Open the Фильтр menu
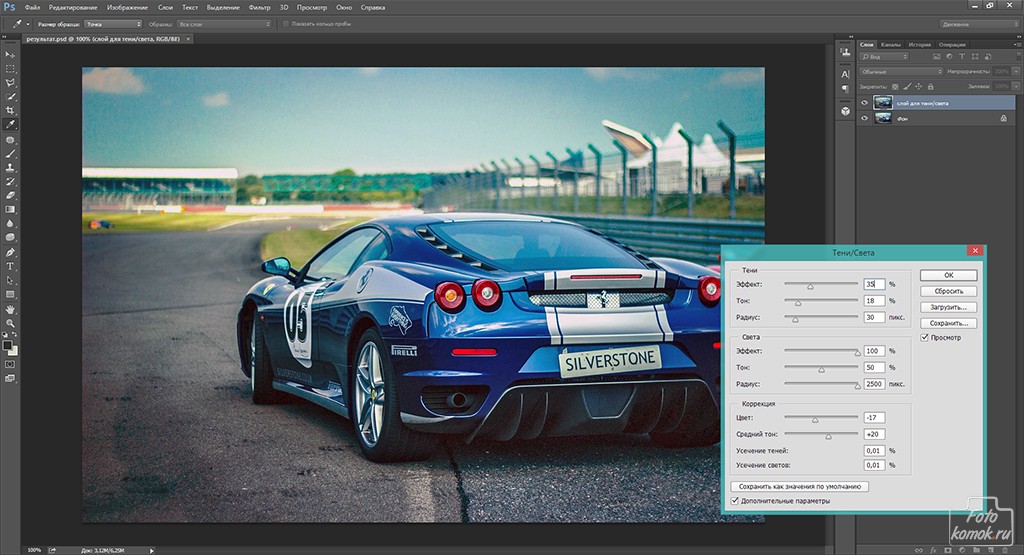Image resolution: width=1024 pixels, height=555 pixels. pyautogui.click(x=259, y=7)
